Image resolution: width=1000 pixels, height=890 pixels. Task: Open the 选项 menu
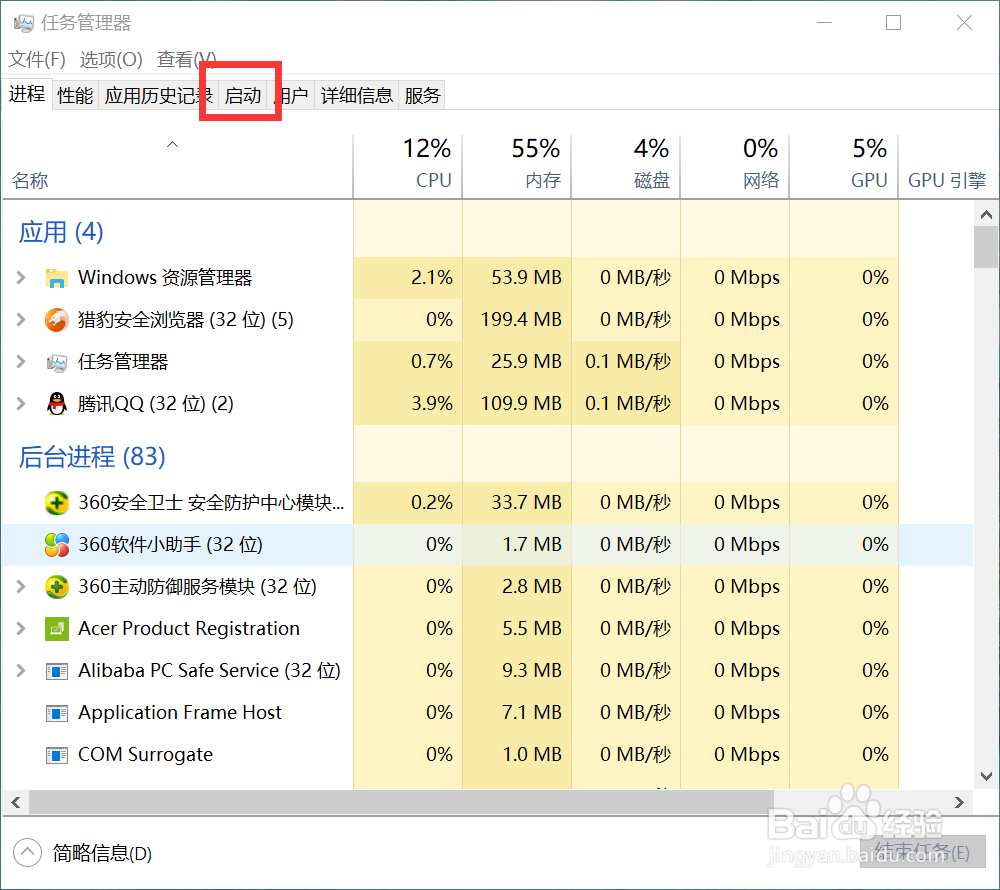108,59
